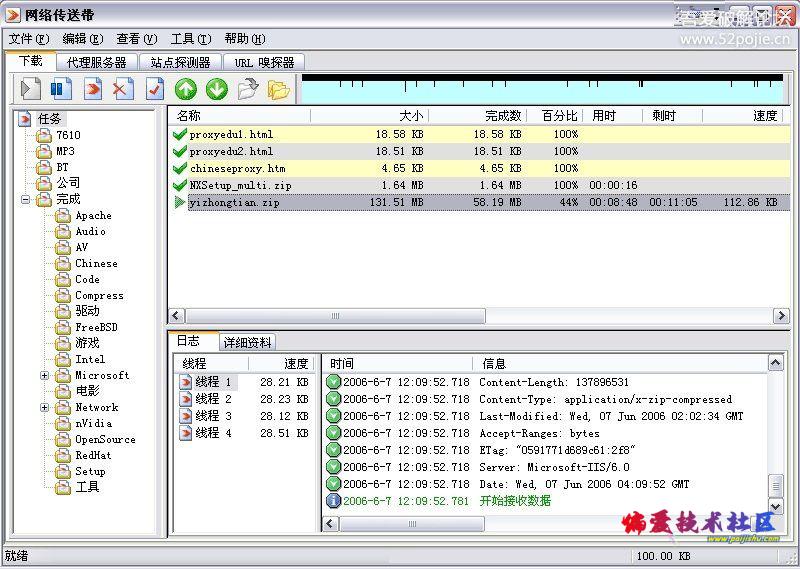Image resolution: width=800 pixels, height=569 pixels.
Task: Select the proxyedu2.html download row
Action: pos(480,152)
